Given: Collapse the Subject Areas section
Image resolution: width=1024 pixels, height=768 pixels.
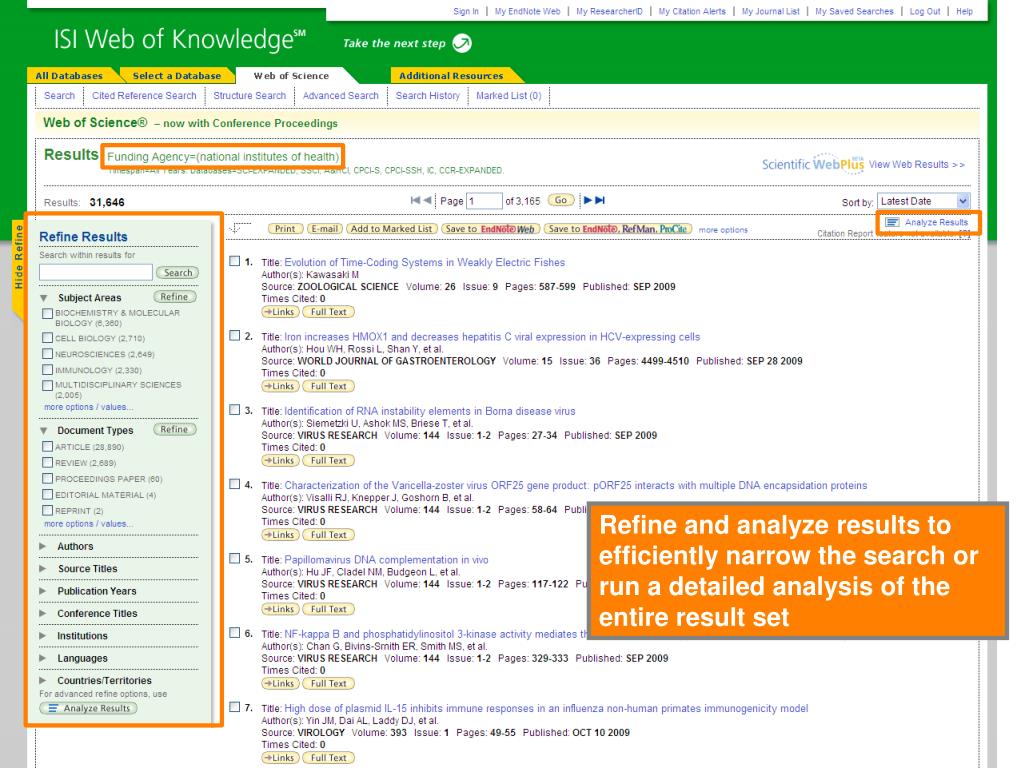Looking at the screenshot, I should [x=44, y=298].
